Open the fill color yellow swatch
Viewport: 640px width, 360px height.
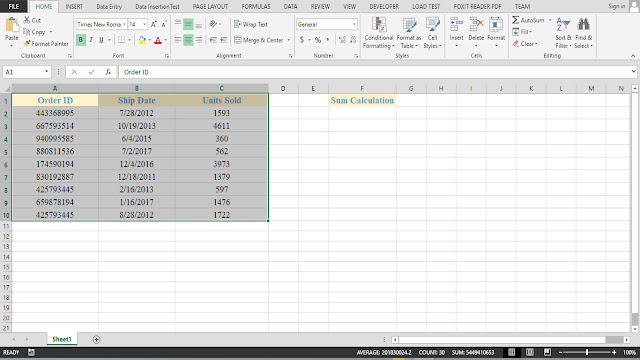click(x=142, y=40)
